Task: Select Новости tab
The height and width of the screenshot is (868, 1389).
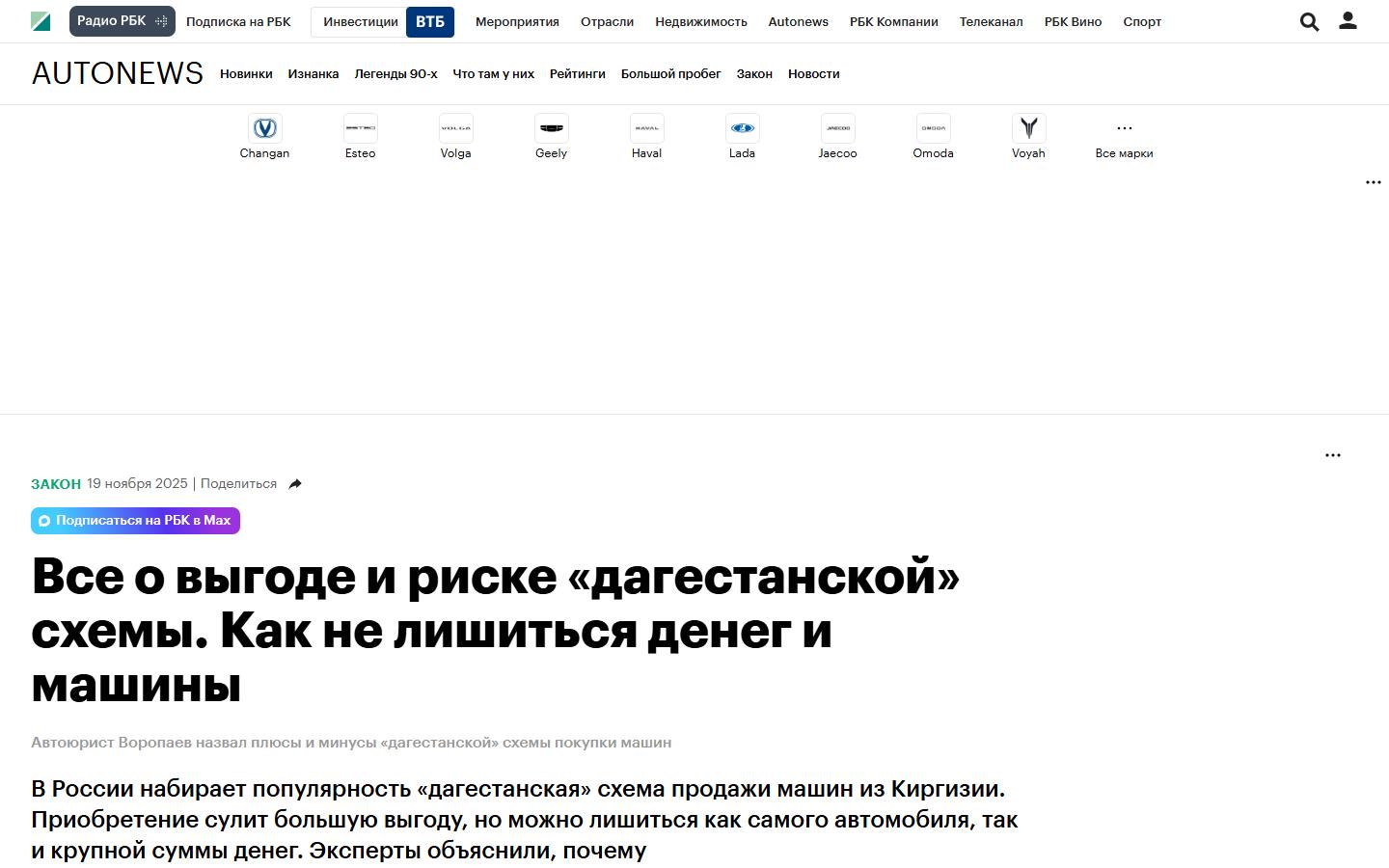Action: pos(814,74)
